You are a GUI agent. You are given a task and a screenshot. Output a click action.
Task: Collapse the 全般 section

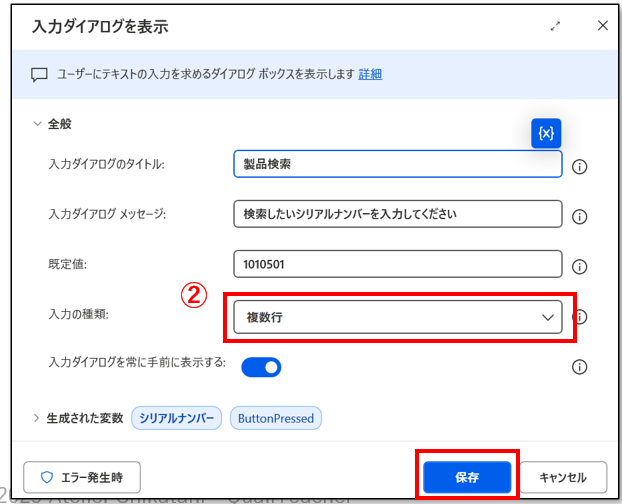pos(38,124)
